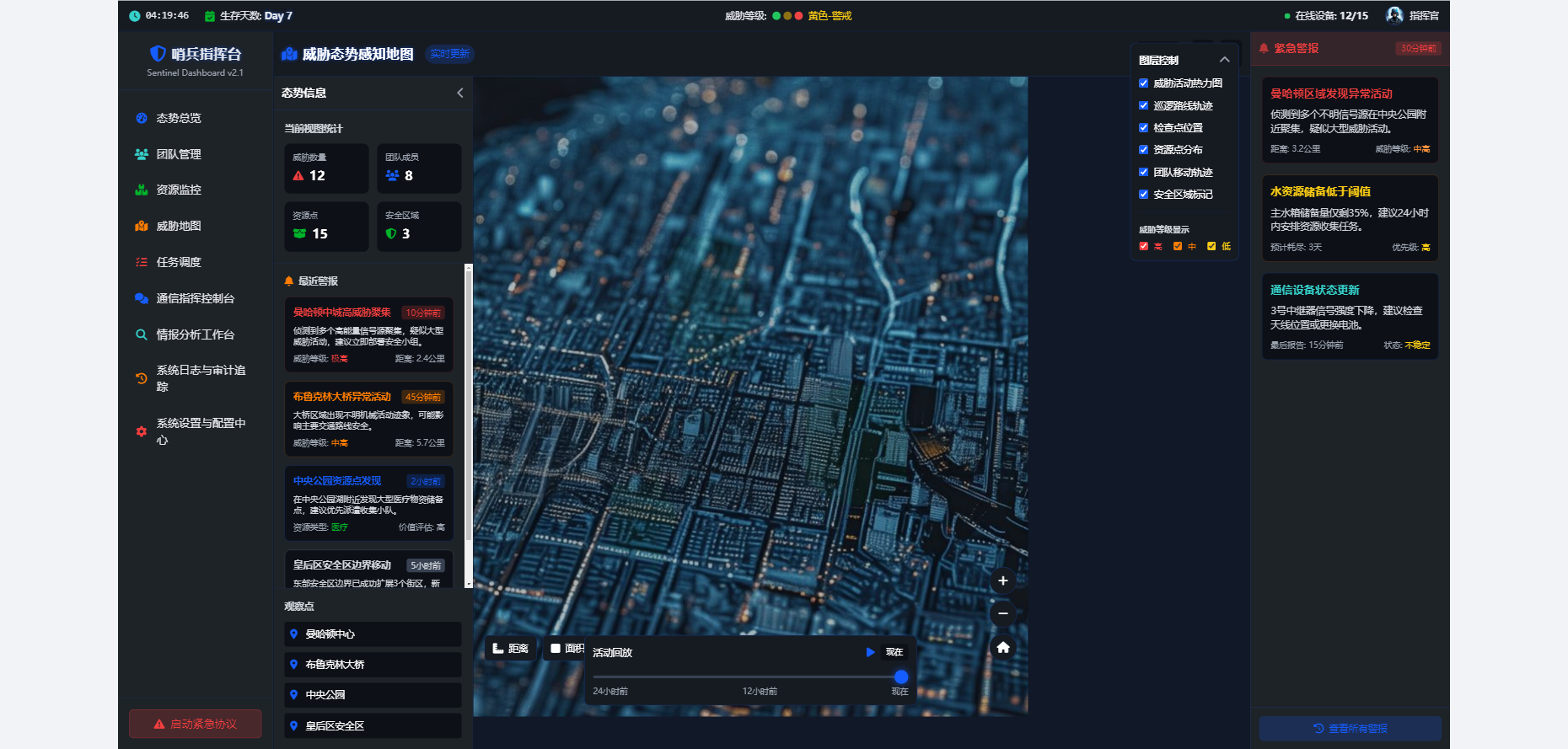Click the red warning icon in 威胁数量 card
The image size is (1568, 749).
pos(298,175)
